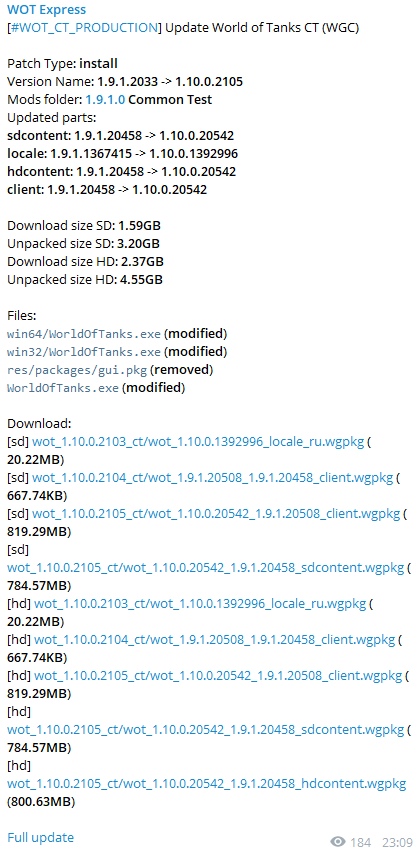The image size is (420, 851).
Task: Select root WorldOfTanks.exe modified entry
Action: click(96, 388)
